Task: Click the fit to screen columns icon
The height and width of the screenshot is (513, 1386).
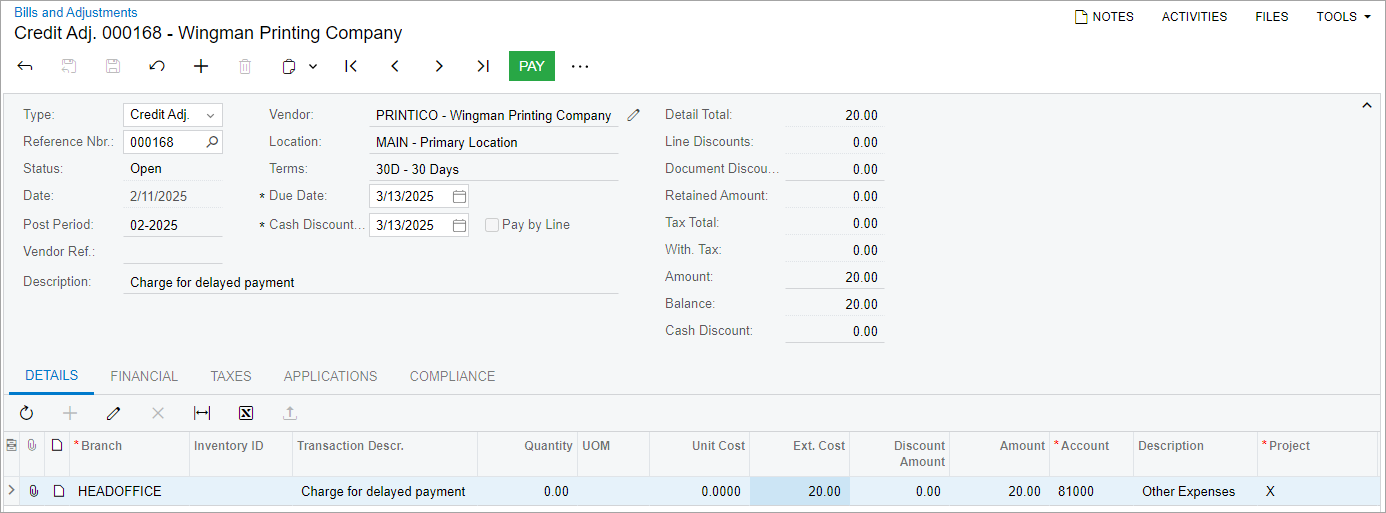Action: (202, 413)
